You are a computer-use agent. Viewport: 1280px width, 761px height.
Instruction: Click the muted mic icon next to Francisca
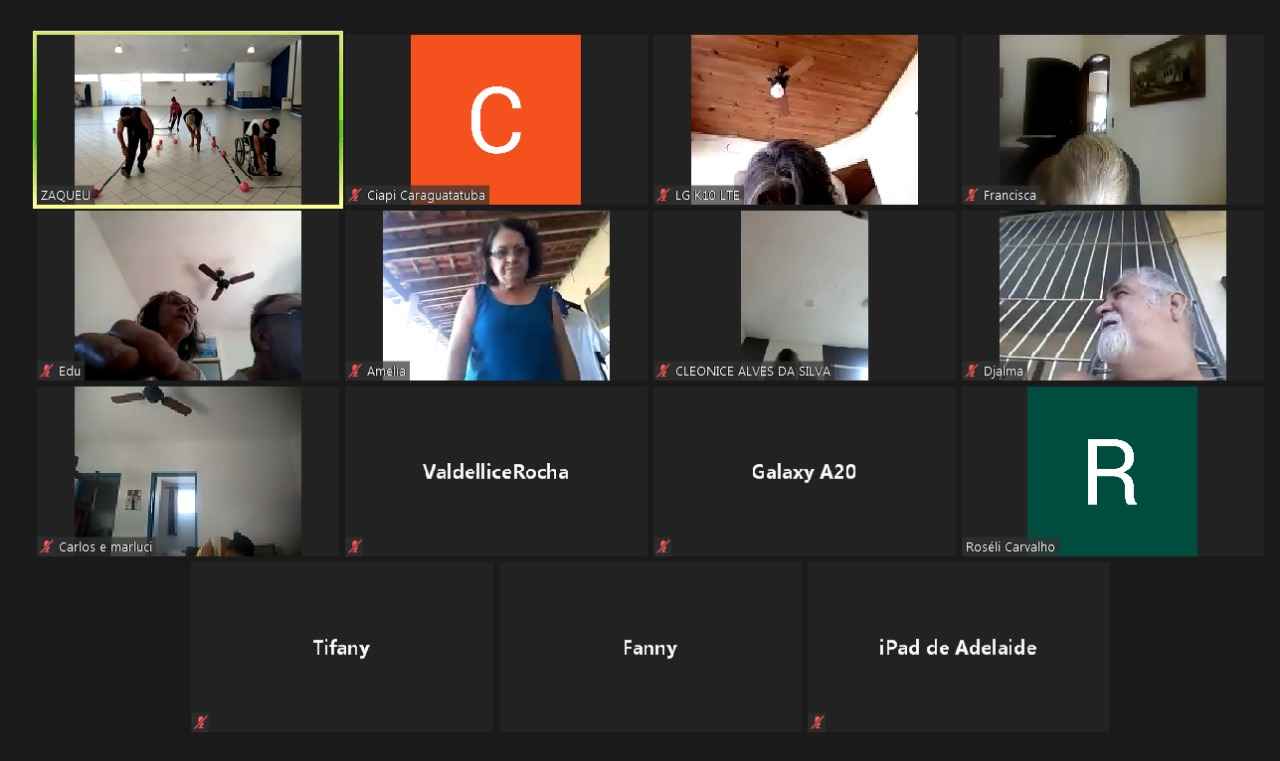[x=971, y=195]
